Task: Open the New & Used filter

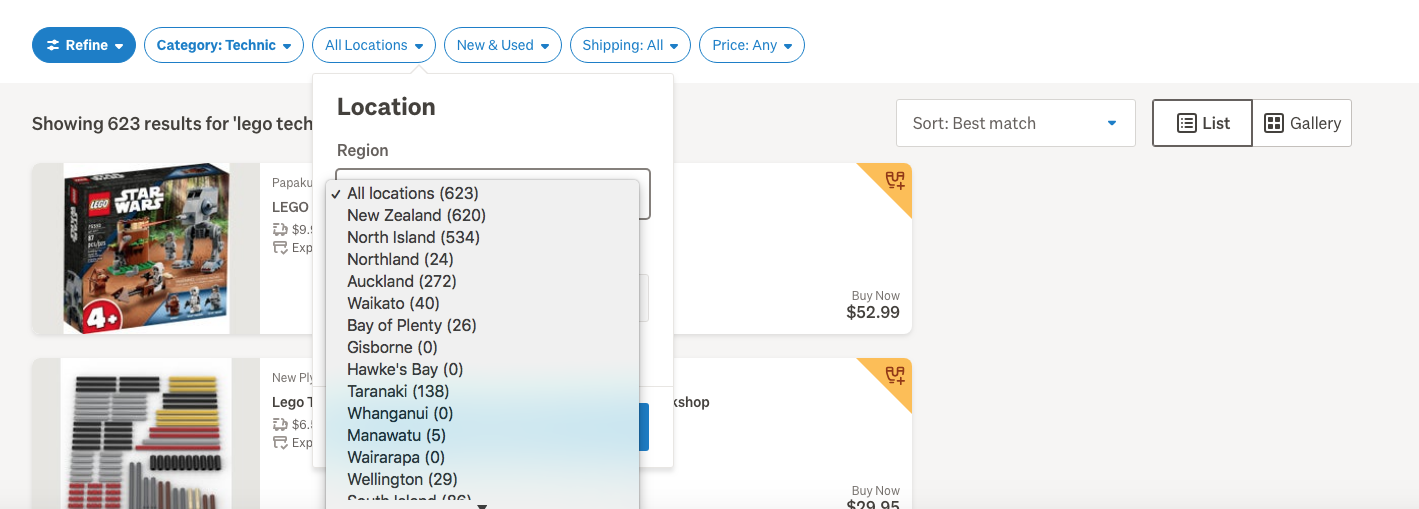Action: (502, 45)
